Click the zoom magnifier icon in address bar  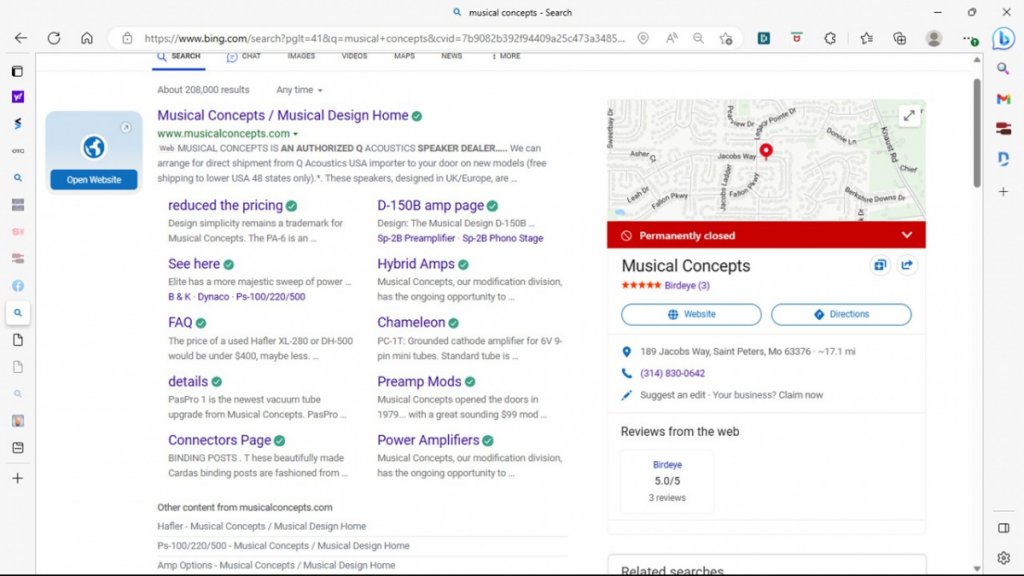tap(698, 38)
